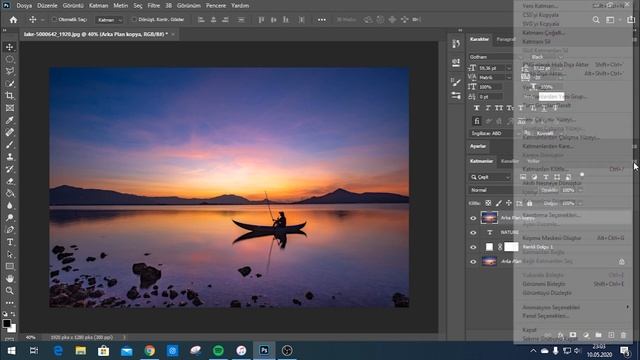The width and height of the screenshot is (640, 360).
Task: Open the Search icon at top right
Action: click(596, 20)
